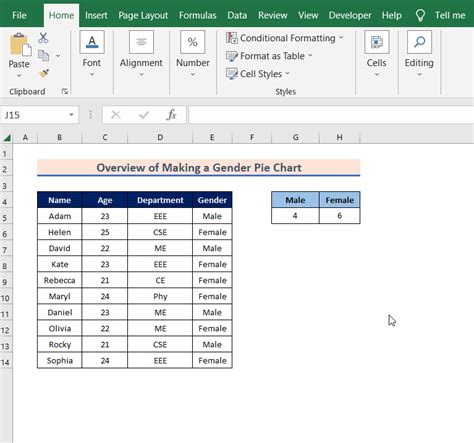Click the Cut scissors icon
The image size is (474, 443).
click(x=43, y=38)
